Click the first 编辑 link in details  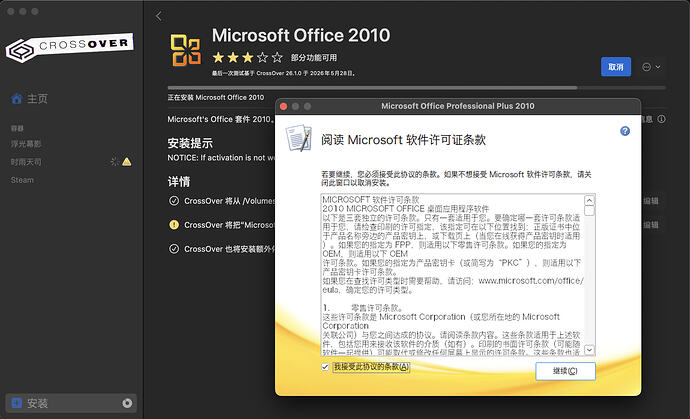pos(651,201)
